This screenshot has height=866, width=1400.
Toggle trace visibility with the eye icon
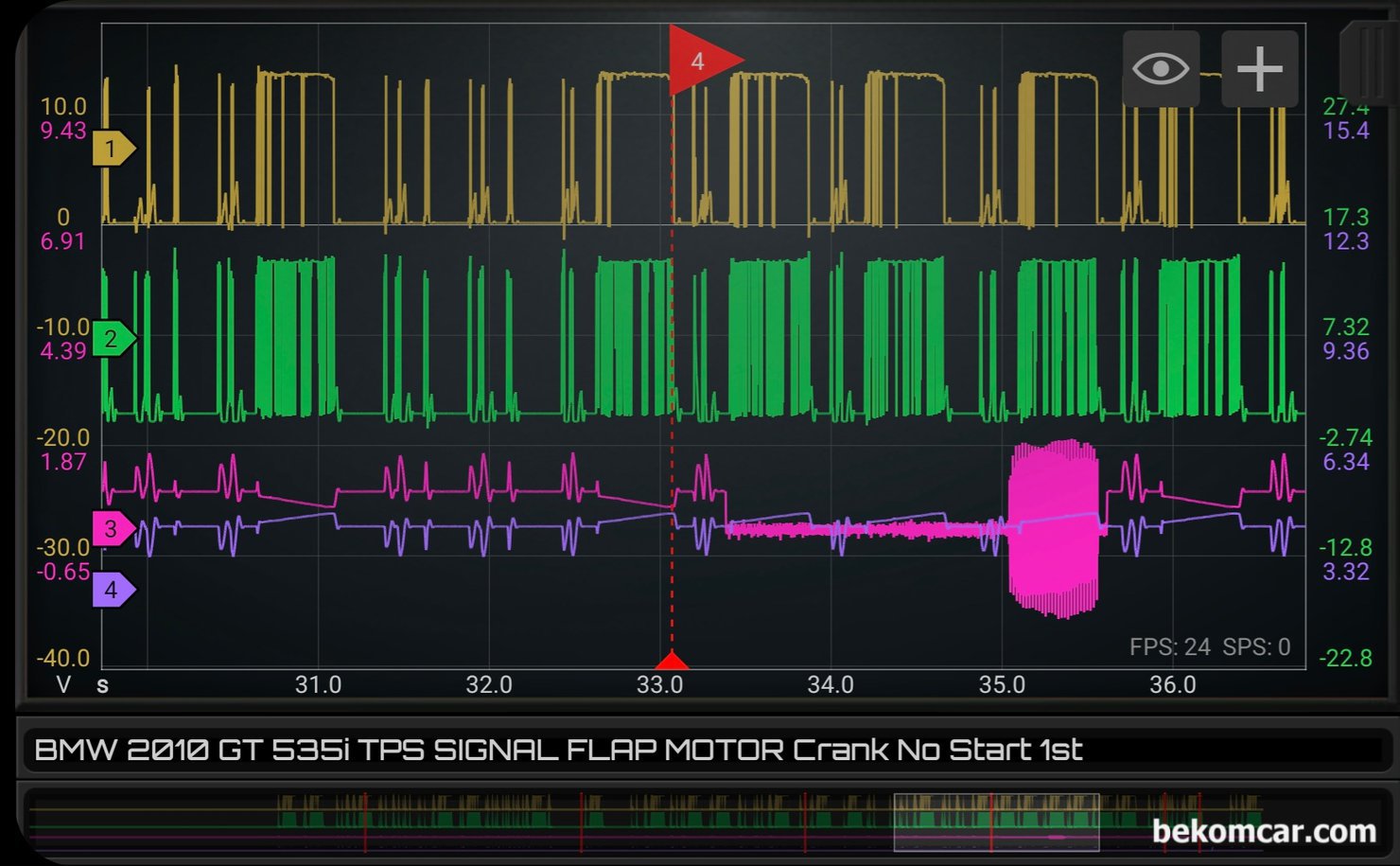point(1161,69)
